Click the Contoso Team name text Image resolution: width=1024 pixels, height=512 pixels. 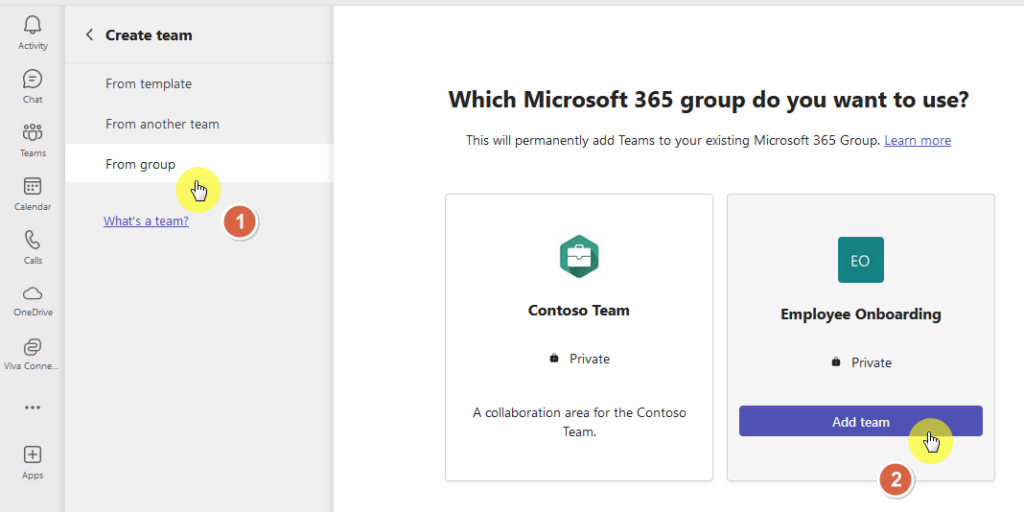click(579, 310)
